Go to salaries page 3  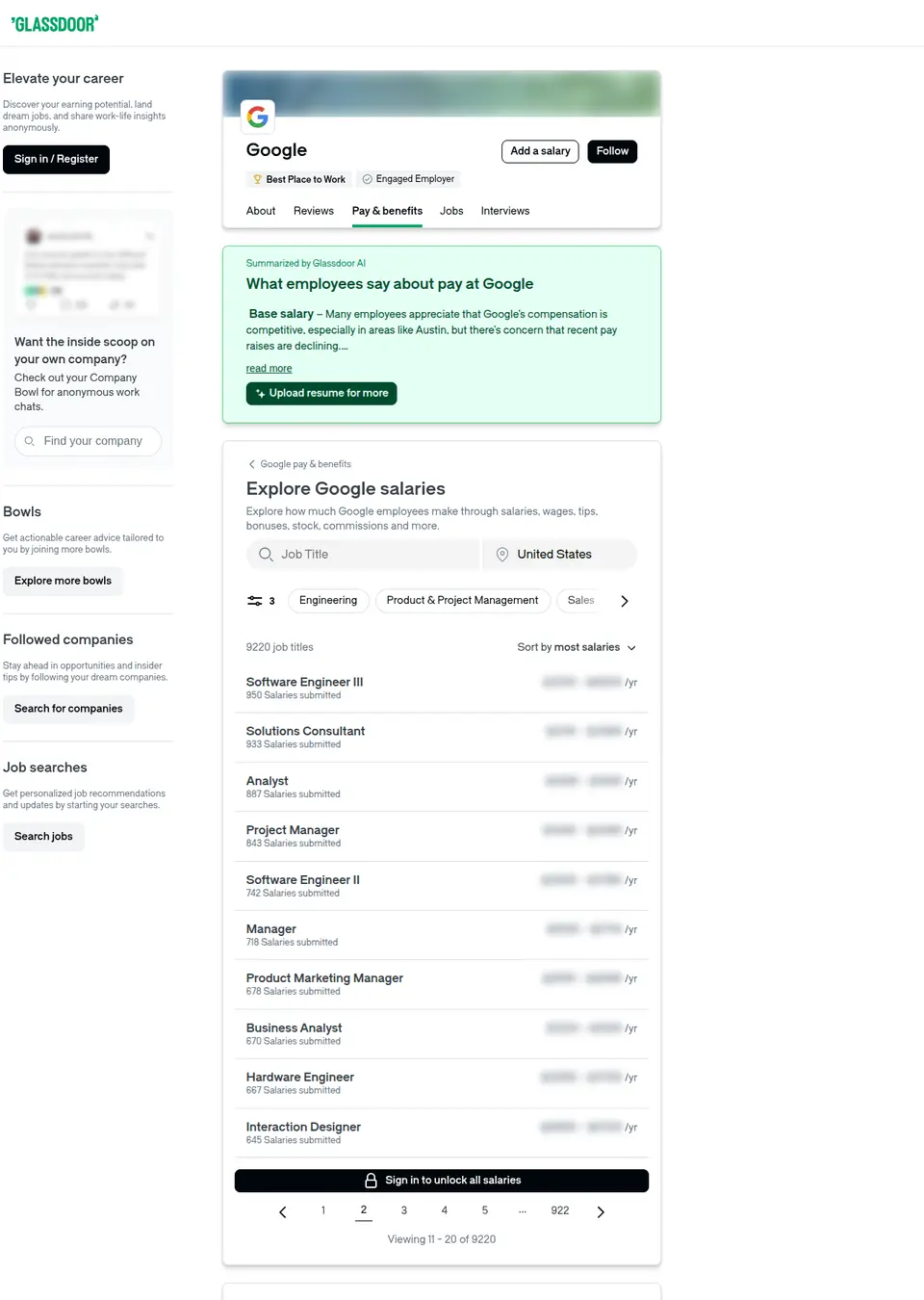pyautogui.click(x=404, y=1210)
